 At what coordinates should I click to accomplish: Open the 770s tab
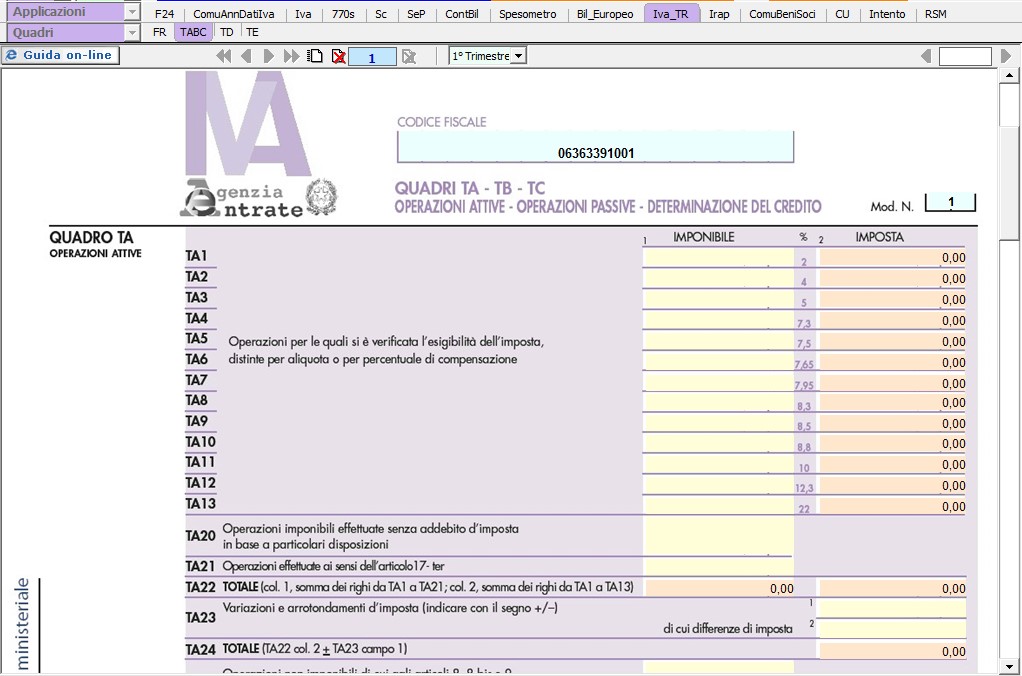(343, 14)
